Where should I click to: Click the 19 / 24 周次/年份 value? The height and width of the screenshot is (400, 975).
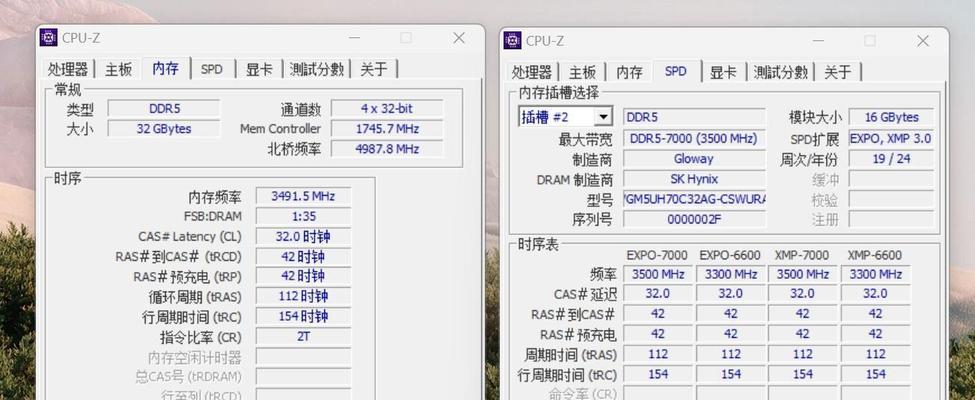pyautogui.click(x=891, y=159)
